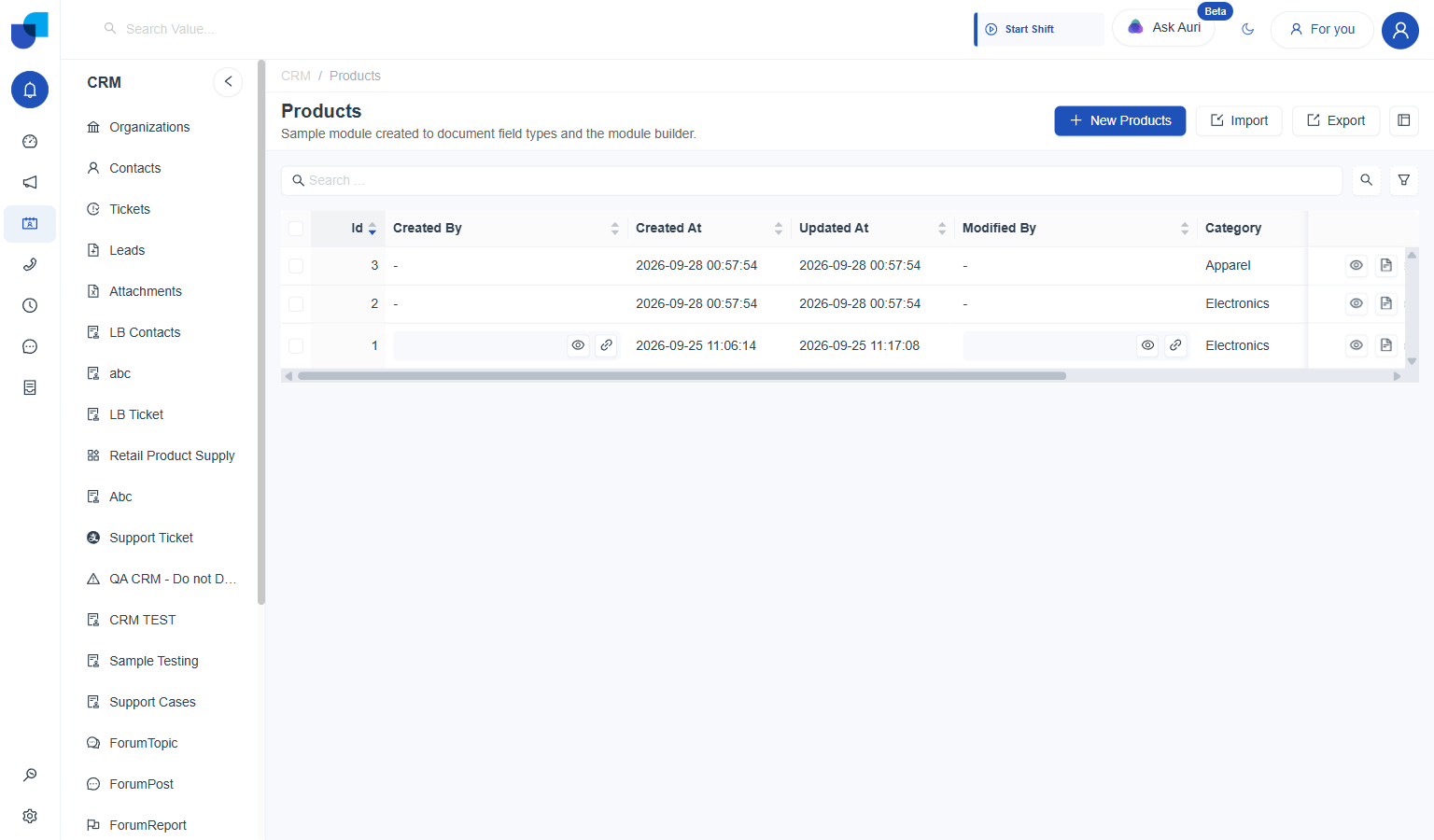Viewport: 1434px width, 840px height.
Task: Open the settings gear icon
Action: click(30, 816)
